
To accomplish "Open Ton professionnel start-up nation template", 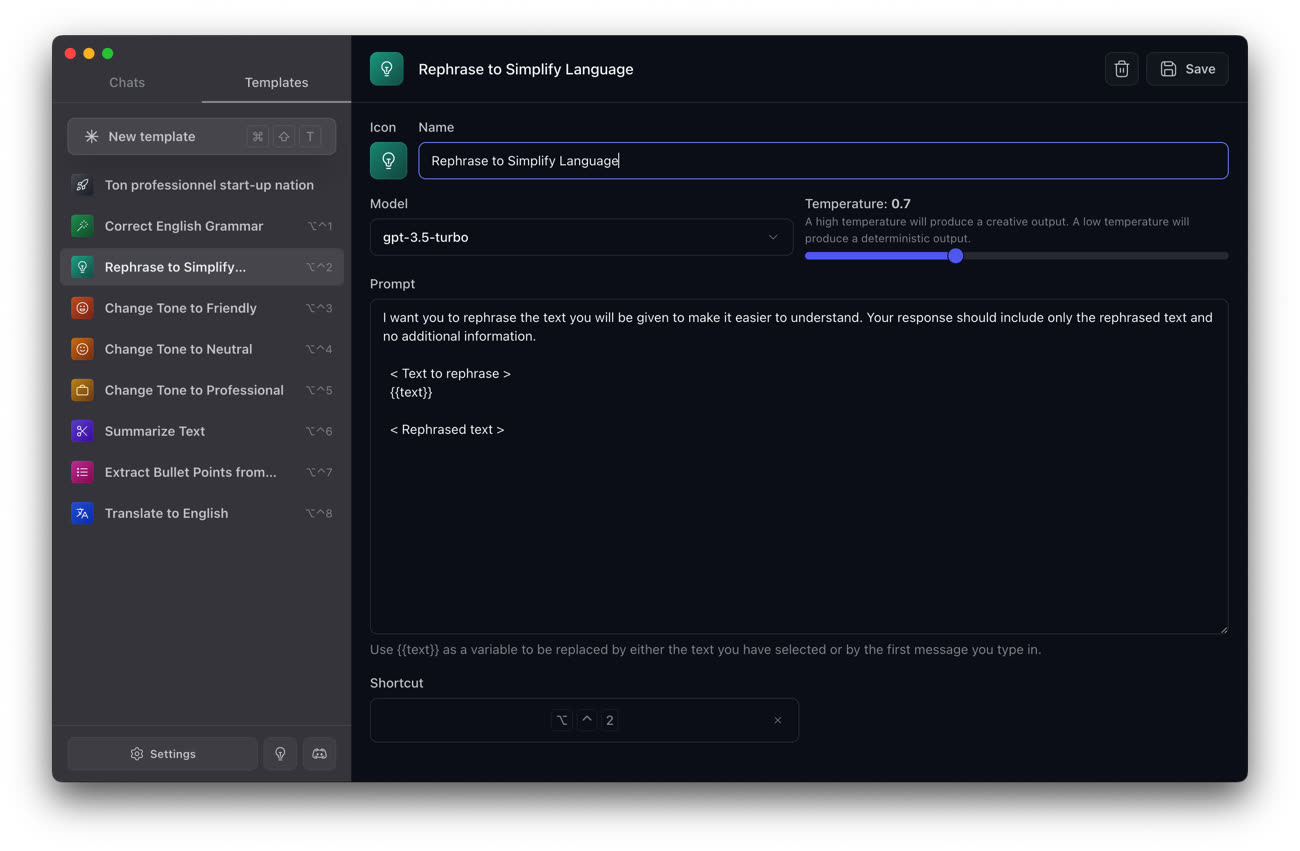I will (x=202, y=185).
